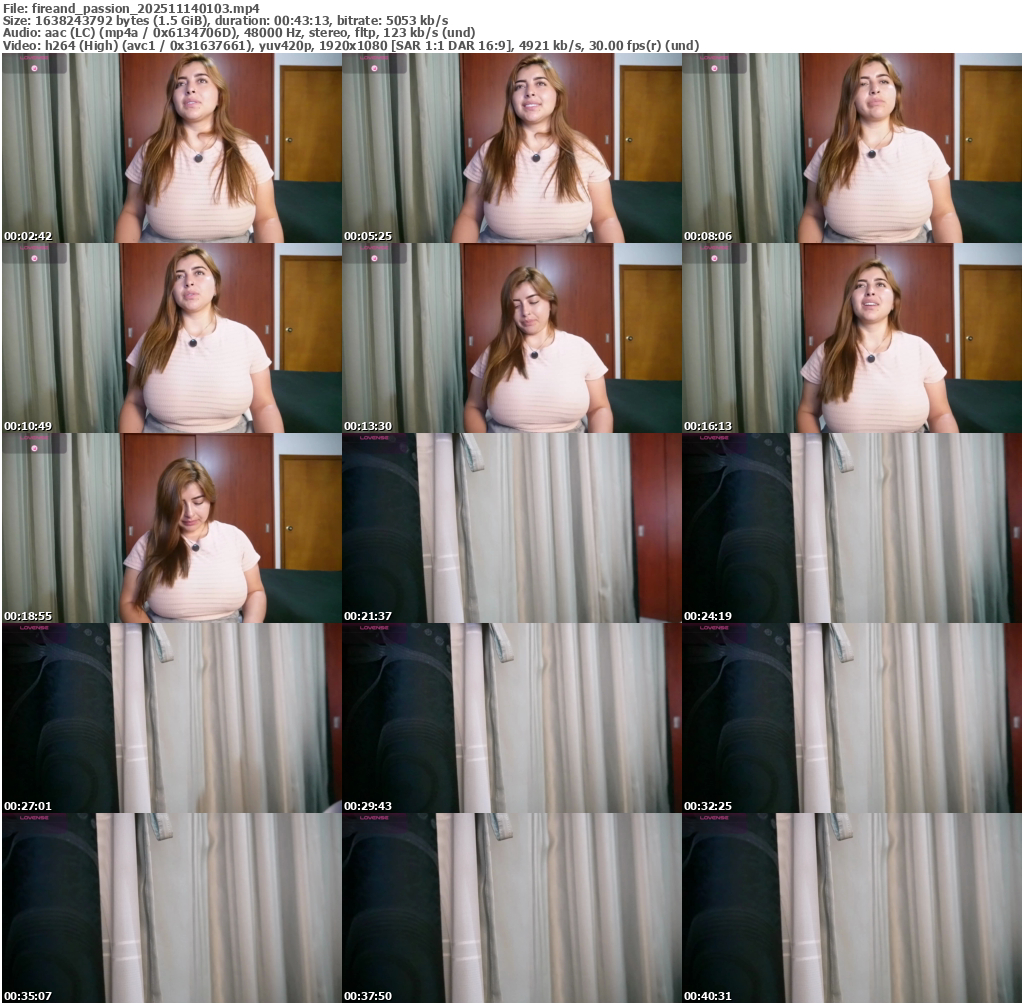
Task: Click the pink overlay icon in the 00:02:42 frame
Action: coord(34,70)
